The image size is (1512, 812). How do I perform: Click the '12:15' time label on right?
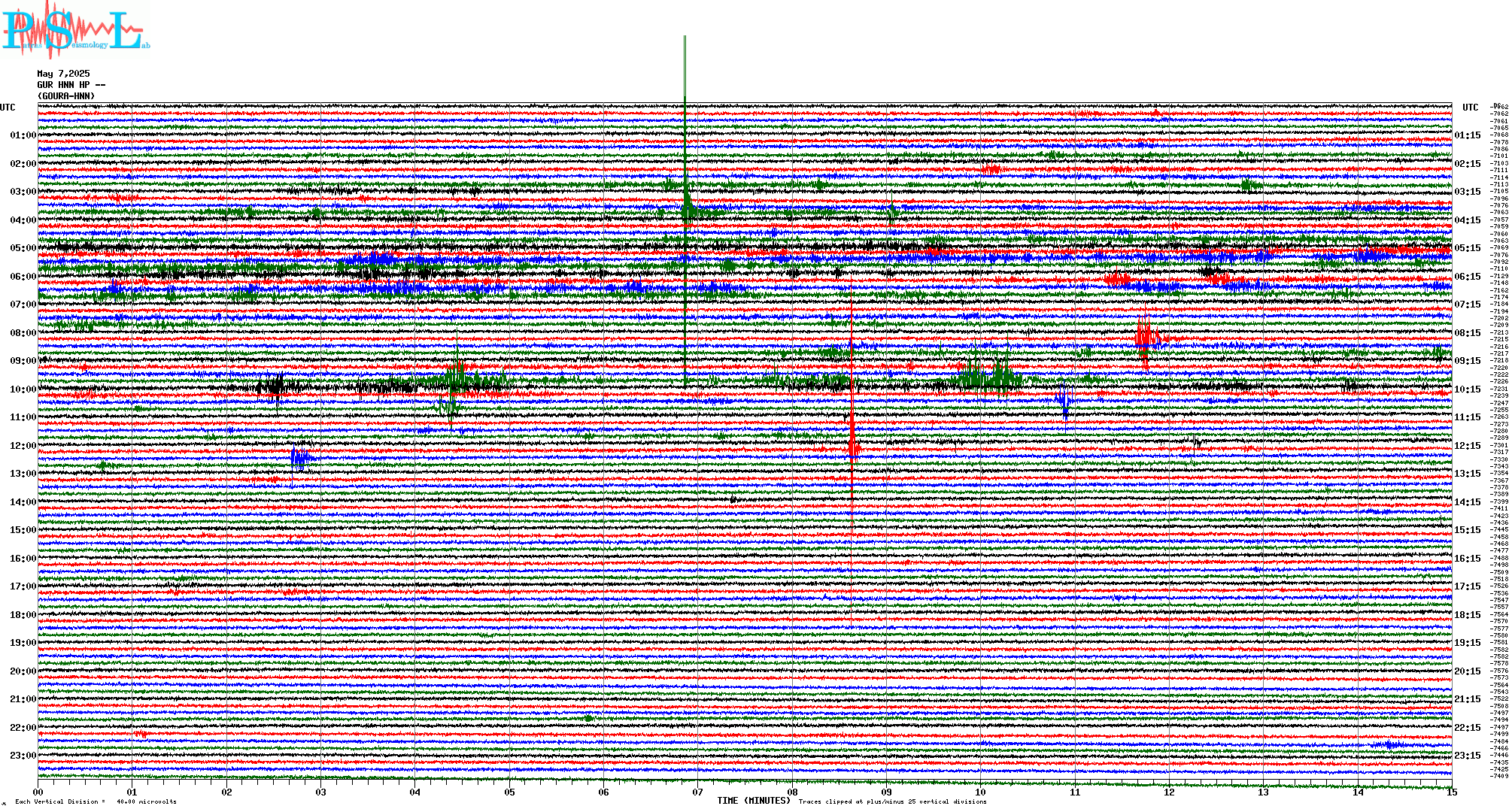(x=1468, y=446)
